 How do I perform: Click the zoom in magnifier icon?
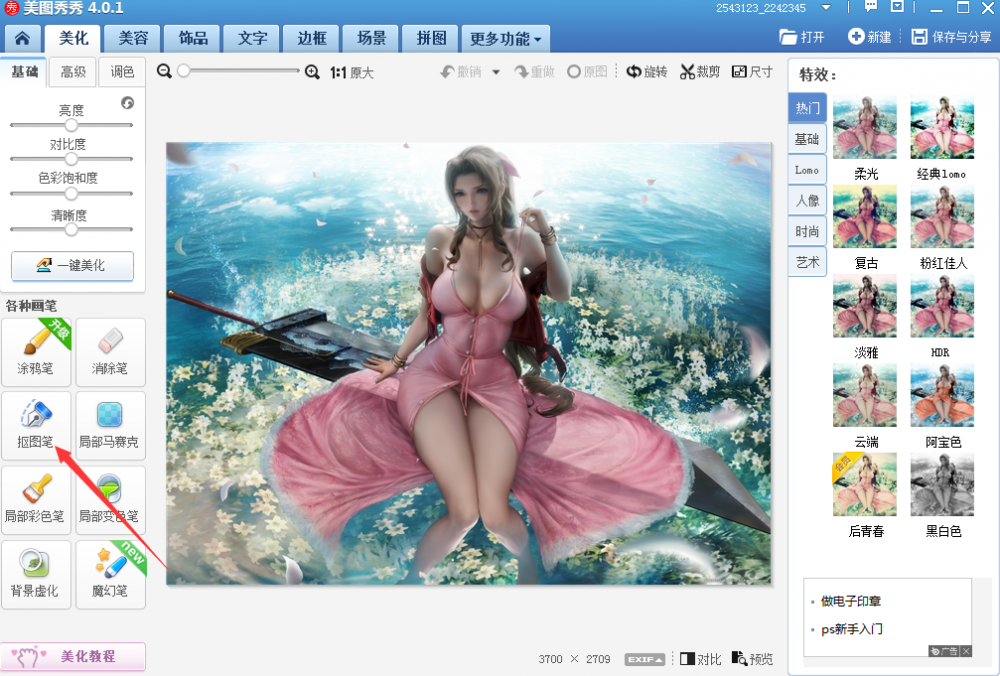312,71
